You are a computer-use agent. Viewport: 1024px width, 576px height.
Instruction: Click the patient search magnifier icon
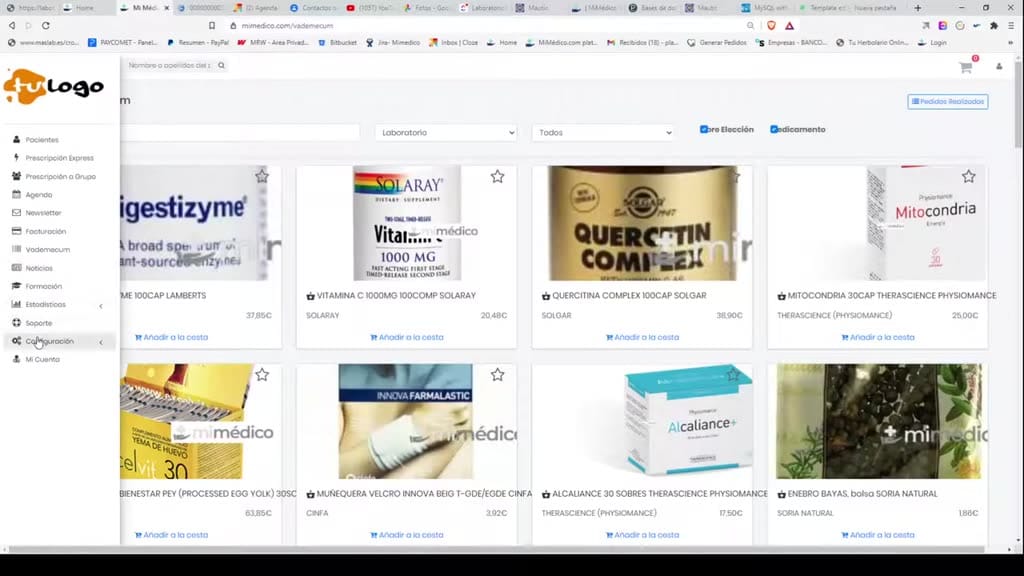click(x=221, y=65)
